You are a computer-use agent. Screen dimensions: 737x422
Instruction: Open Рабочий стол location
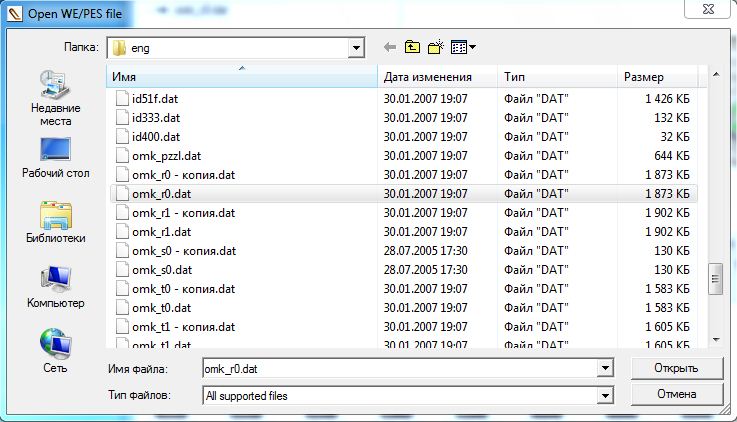(x=55, y=158)
